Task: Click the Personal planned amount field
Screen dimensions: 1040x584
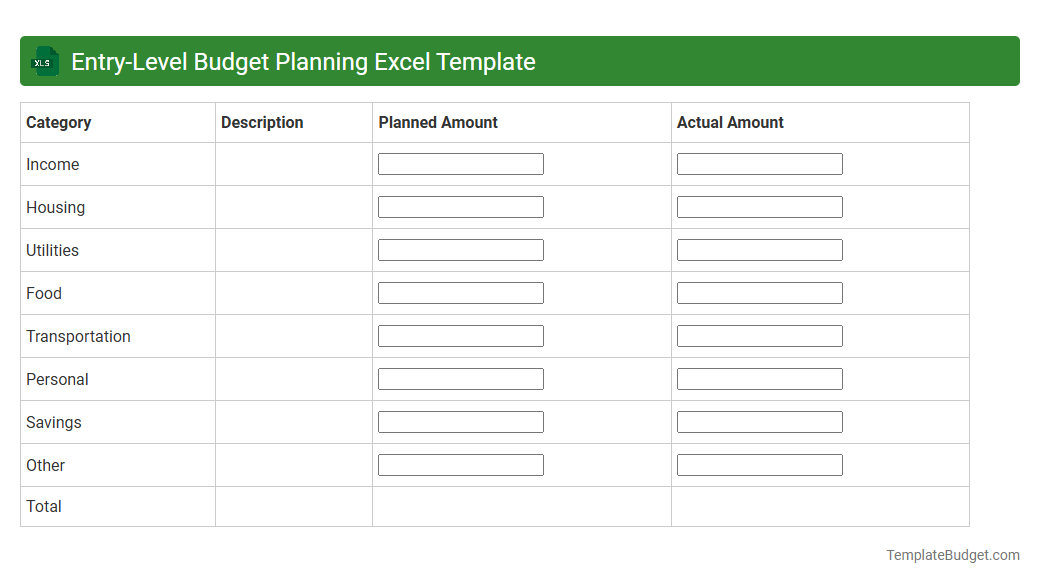Action: tap(460, 378)
